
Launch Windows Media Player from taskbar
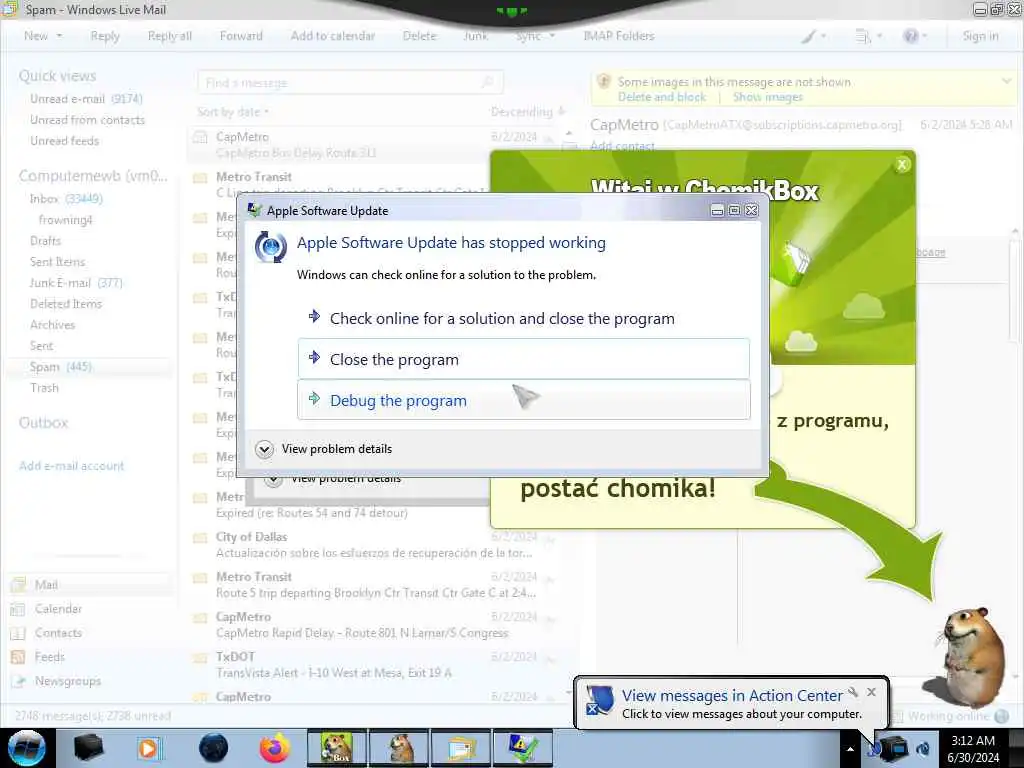[x=149, y=748]
